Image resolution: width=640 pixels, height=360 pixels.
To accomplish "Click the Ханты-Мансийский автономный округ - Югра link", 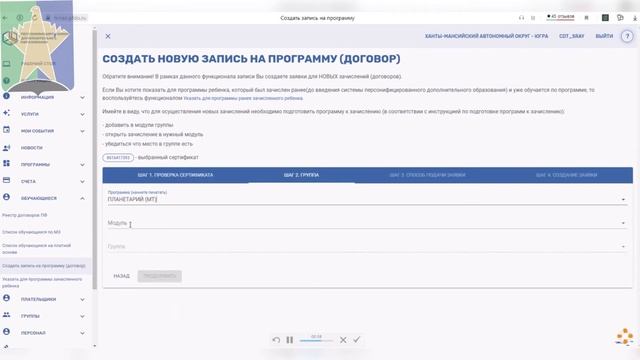I will (486, 36).
